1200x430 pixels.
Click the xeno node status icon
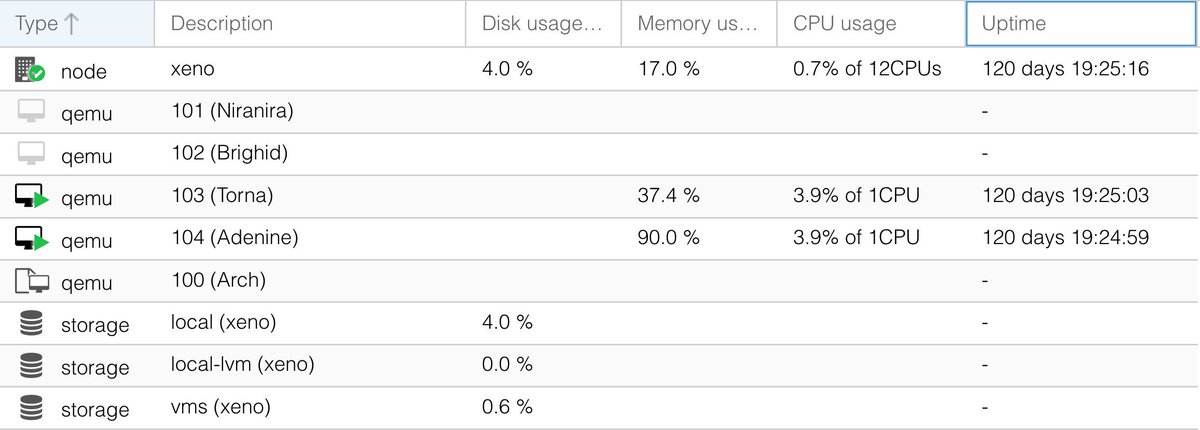coord(31,70)
